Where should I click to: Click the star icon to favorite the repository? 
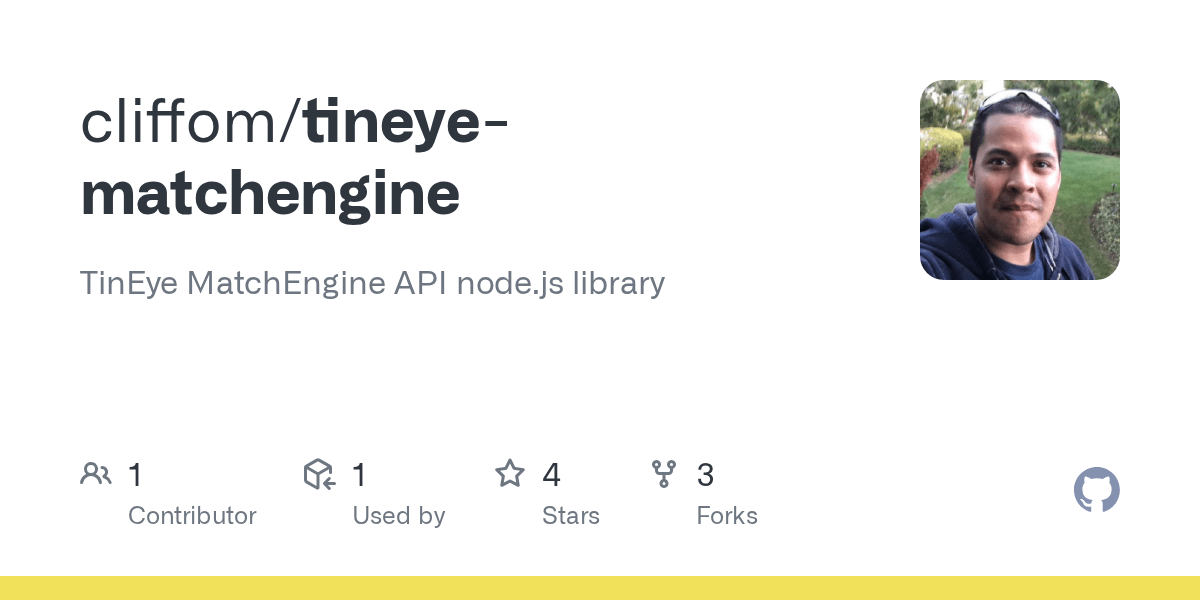click(510, 474)
